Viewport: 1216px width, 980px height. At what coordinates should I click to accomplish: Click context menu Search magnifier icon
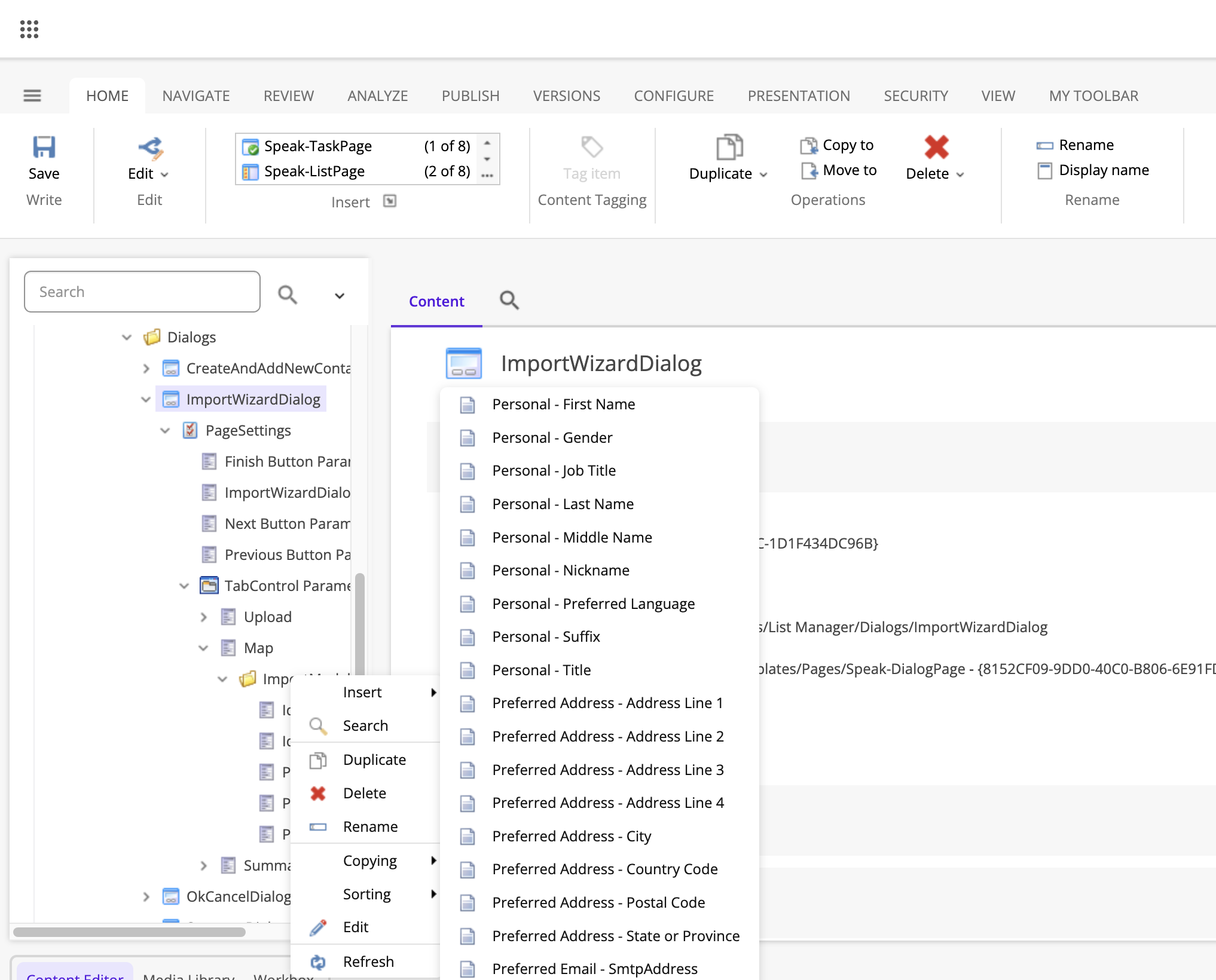coord(318,726)
